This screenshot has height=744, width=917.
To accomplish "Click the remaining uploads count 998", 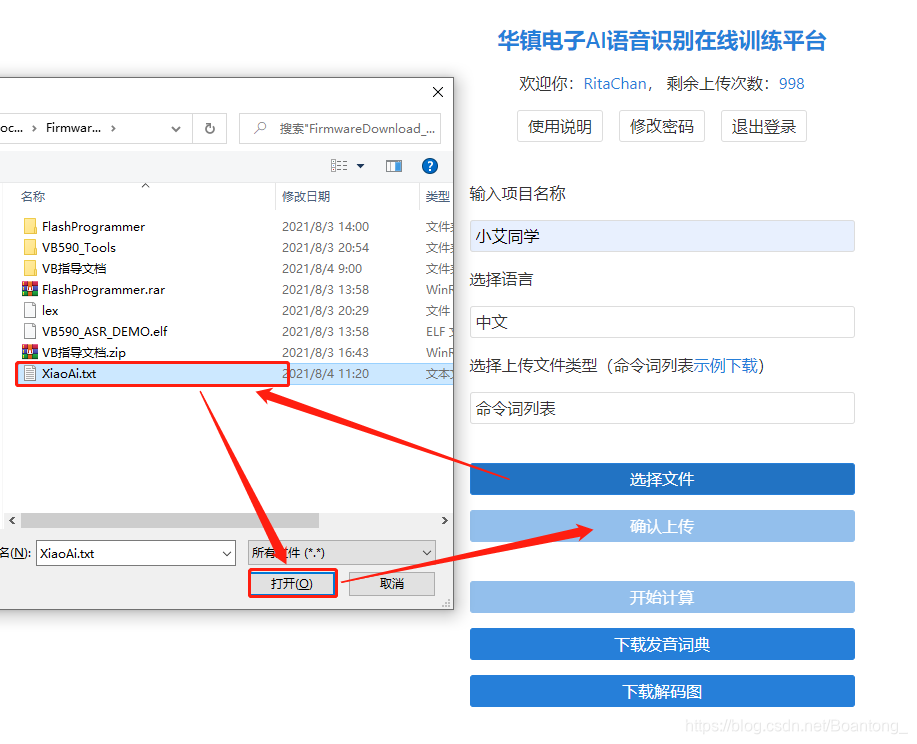I will [791, 84].
